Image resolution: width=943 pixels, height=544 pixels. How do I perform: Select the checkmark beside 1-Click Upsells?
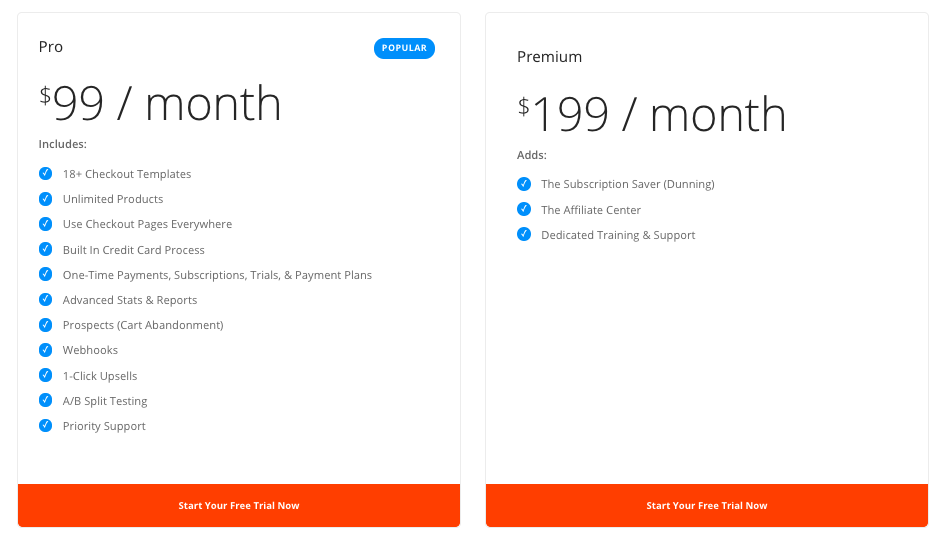(46, 375)
